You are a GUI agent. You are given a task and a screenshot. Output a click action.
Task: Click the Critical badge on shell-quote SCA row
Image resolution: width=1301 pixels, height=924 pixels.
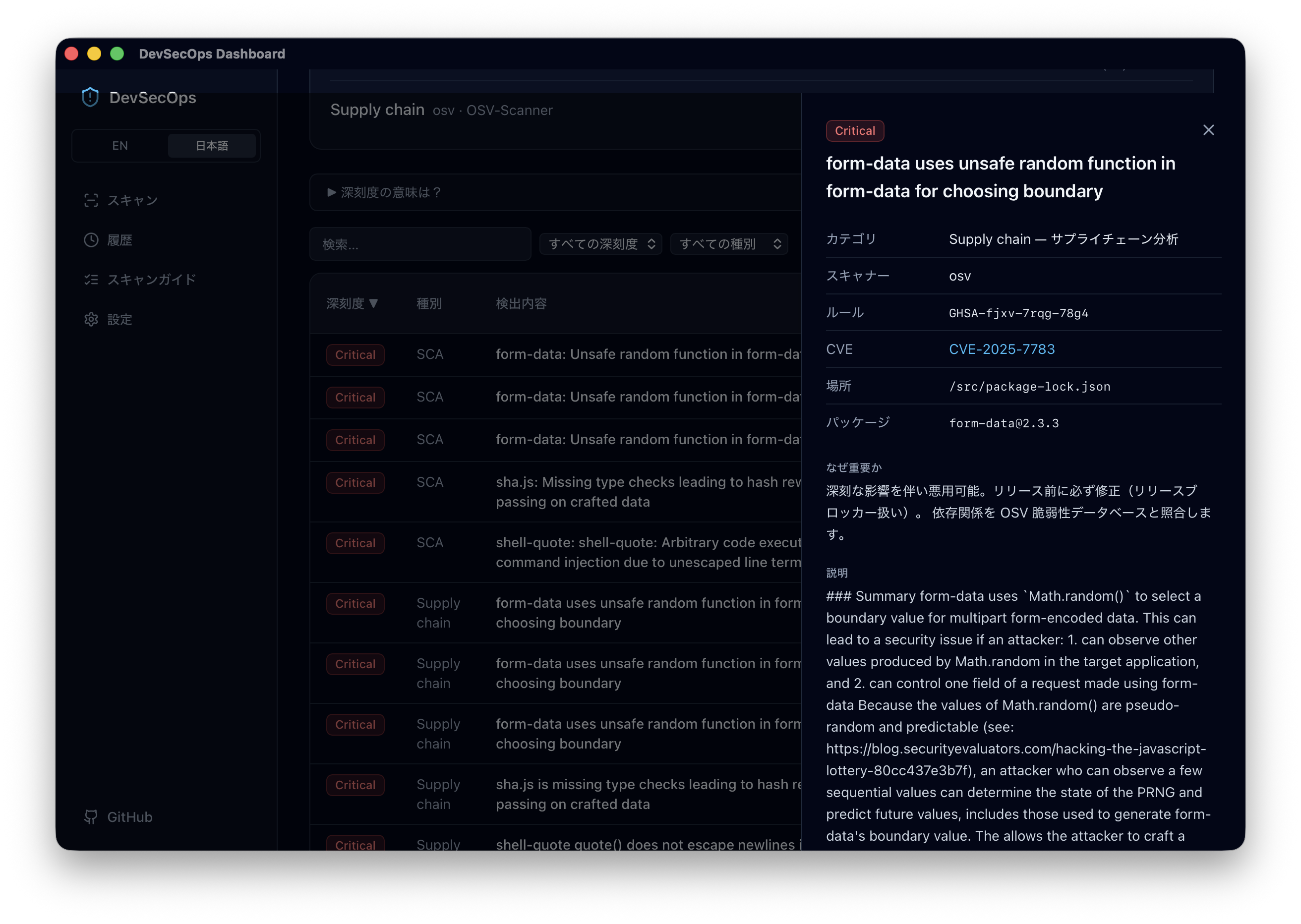355,543
